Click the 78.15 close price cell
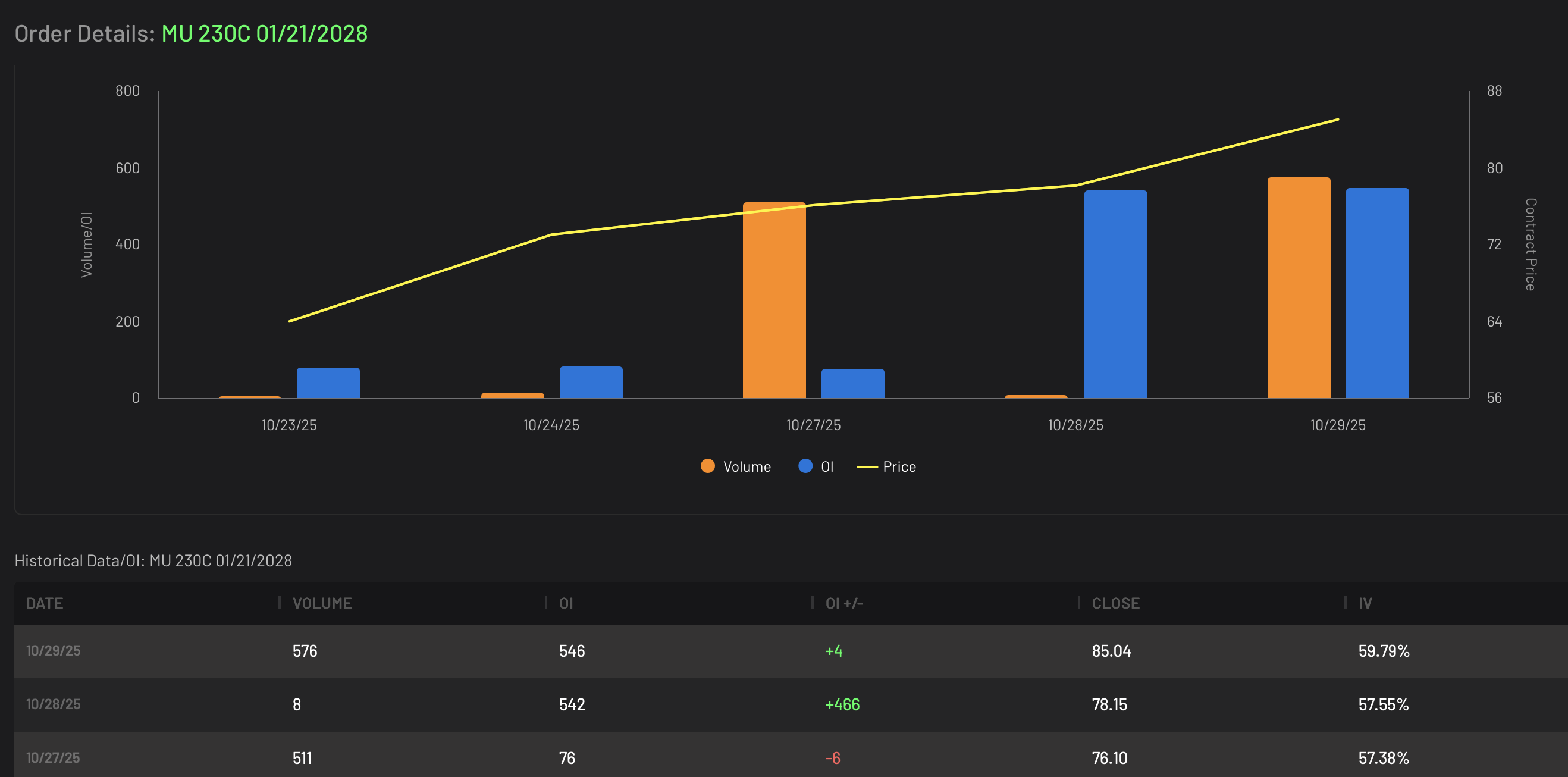This screenshot has width=1568, height=777. click(x=1109, y=704)
